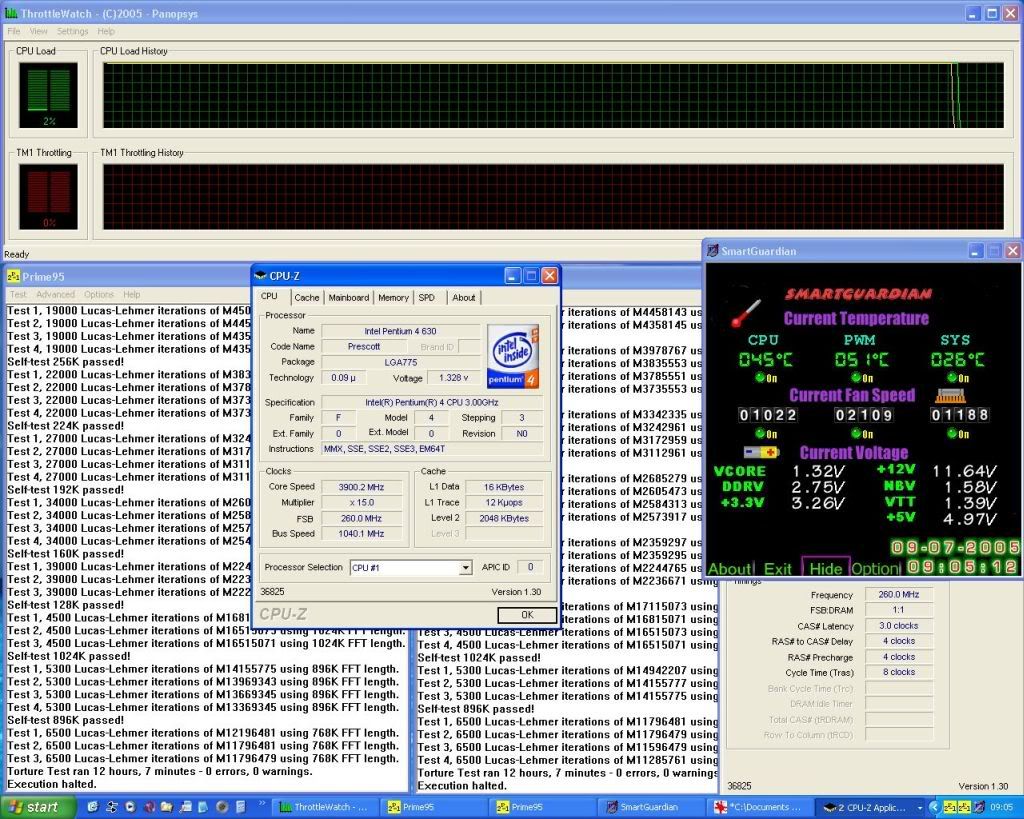Open the Settings menu in ThrottleWatch
Viewport: 1024px width, 819px height.
click(x=72, y=31)
